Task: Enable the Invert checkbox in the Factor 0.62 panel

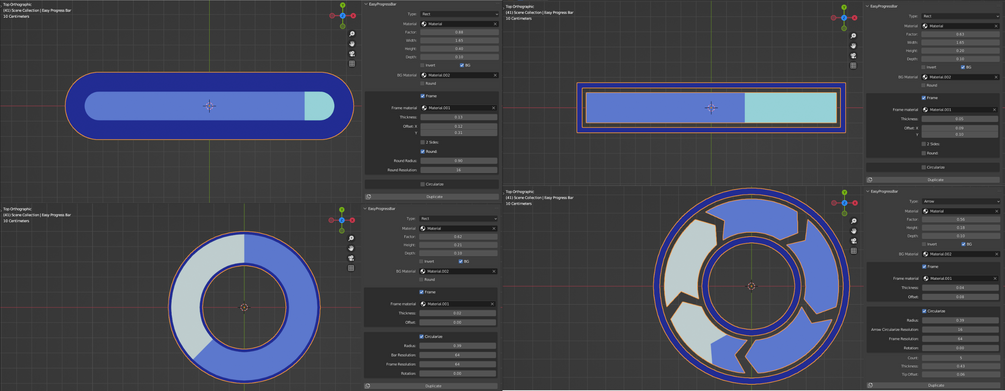Action: [x=421, y=262]
